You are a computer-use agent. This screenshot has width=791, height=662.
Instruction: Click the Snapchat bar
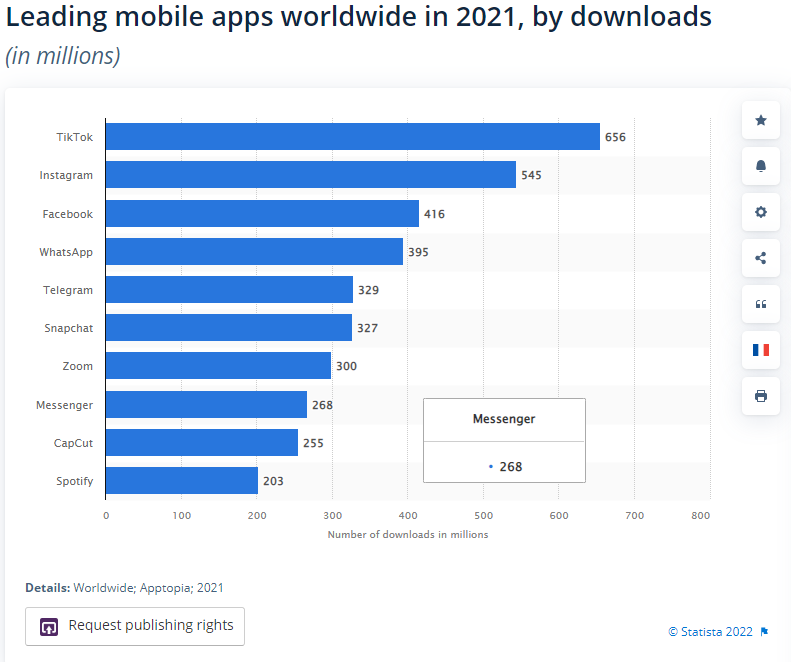point(229,327)
